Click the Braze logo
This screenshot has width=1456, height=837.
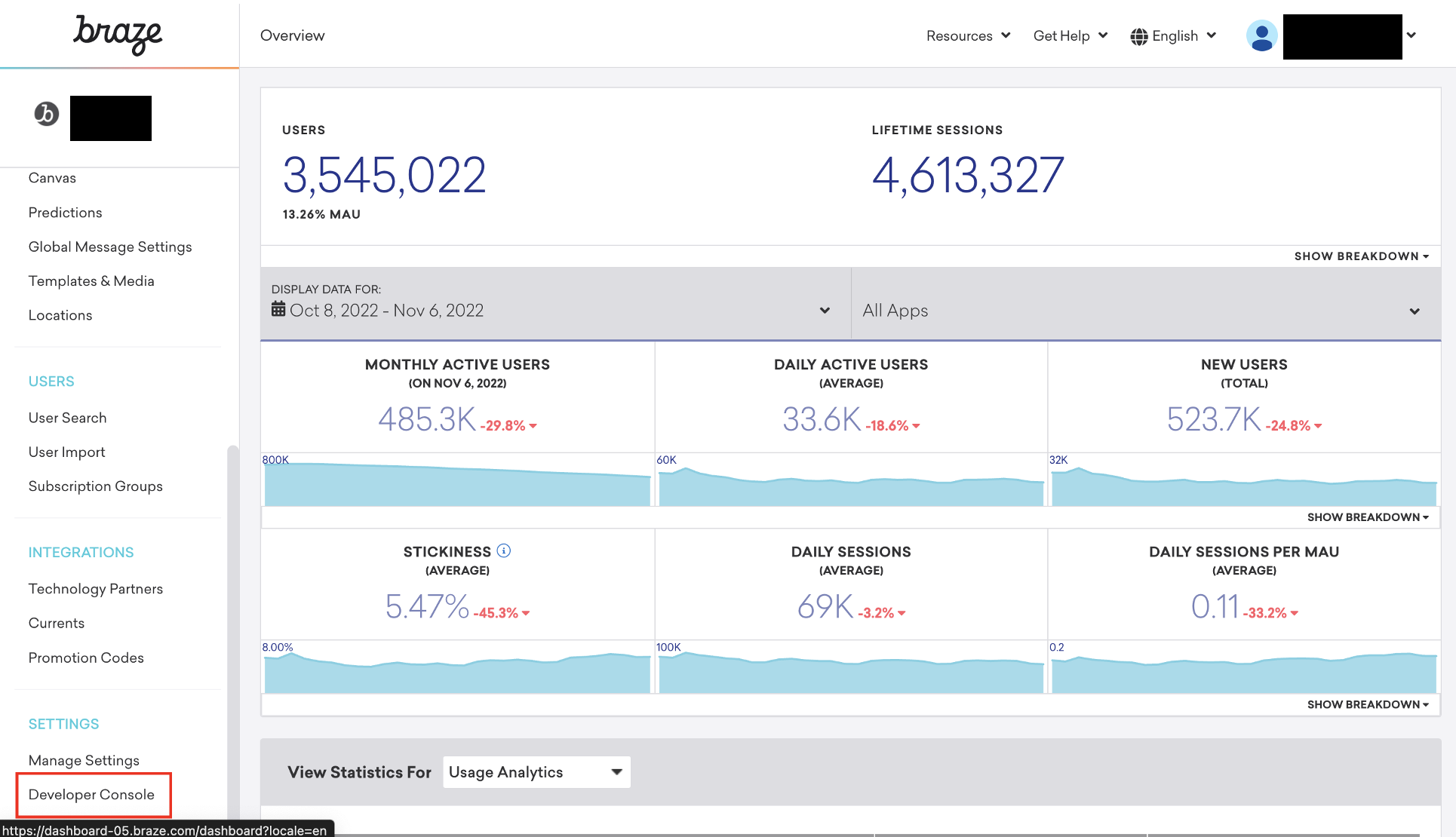click(118, 35)
